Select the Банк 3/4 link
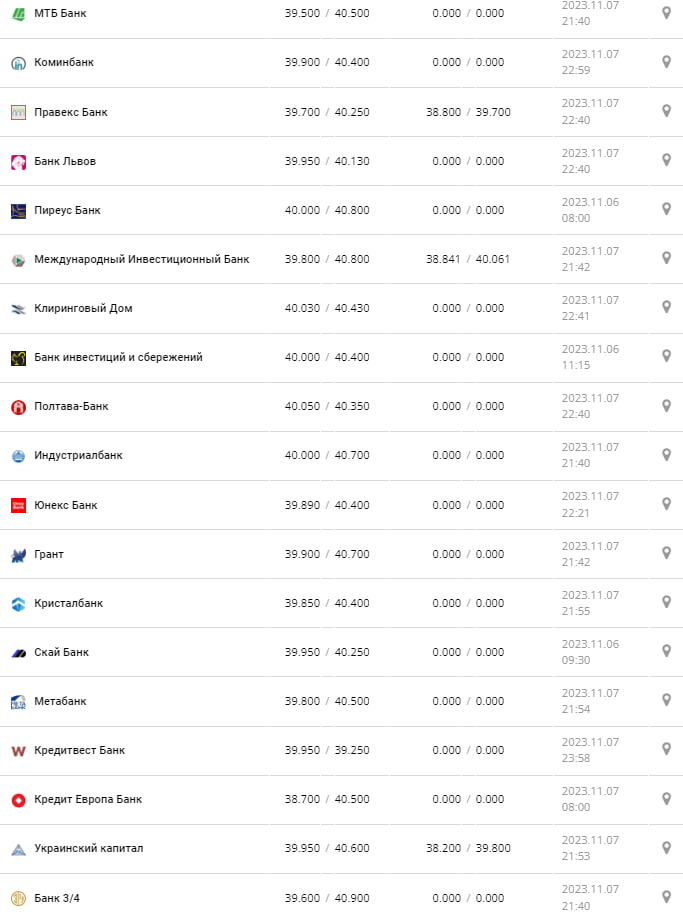This screenshot has width=683, height=918. (57, 898)
